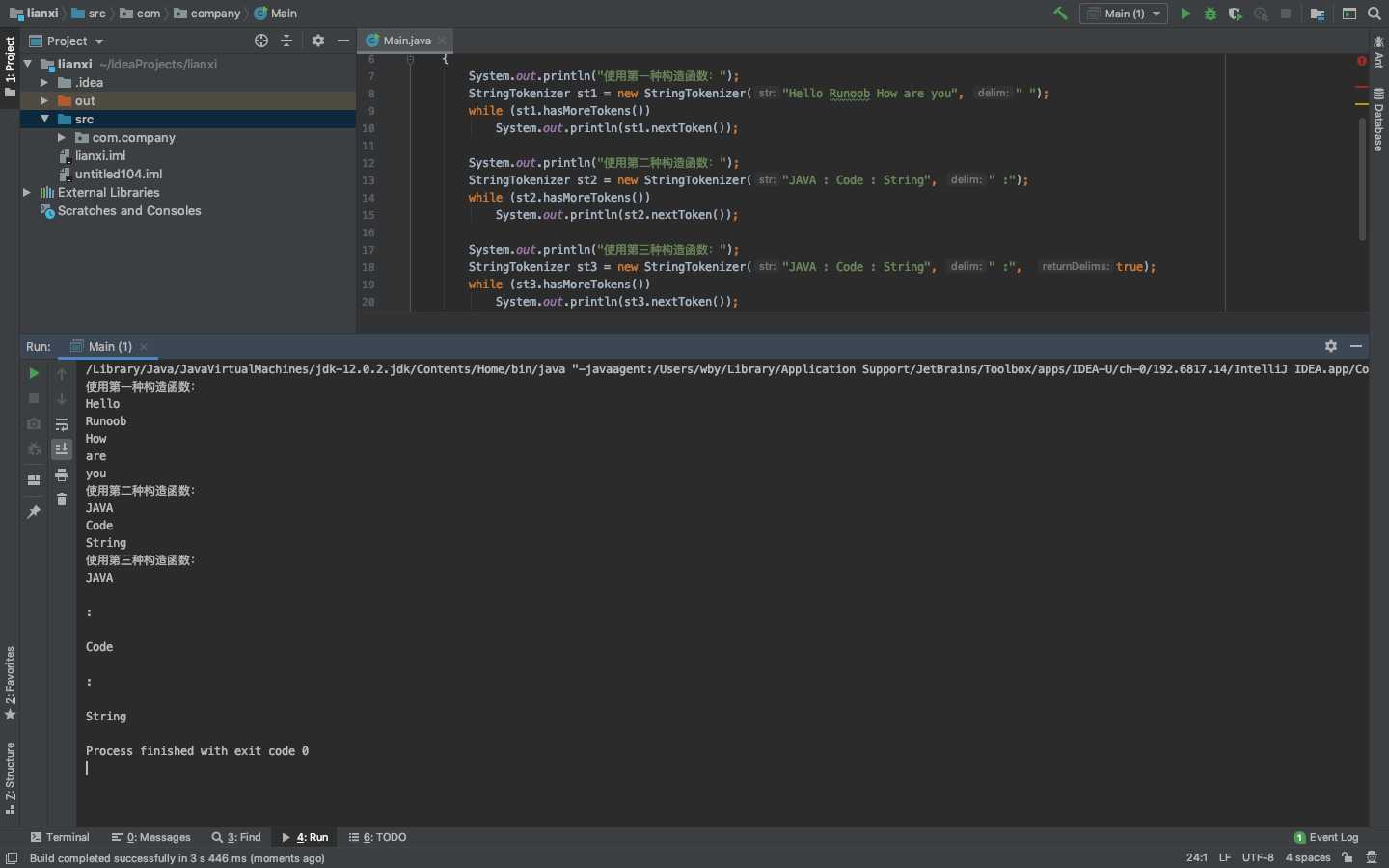The image size is (1389, 868).
Task: Locate current file via the crosshair icon
Action: click(x=261, y=41)
